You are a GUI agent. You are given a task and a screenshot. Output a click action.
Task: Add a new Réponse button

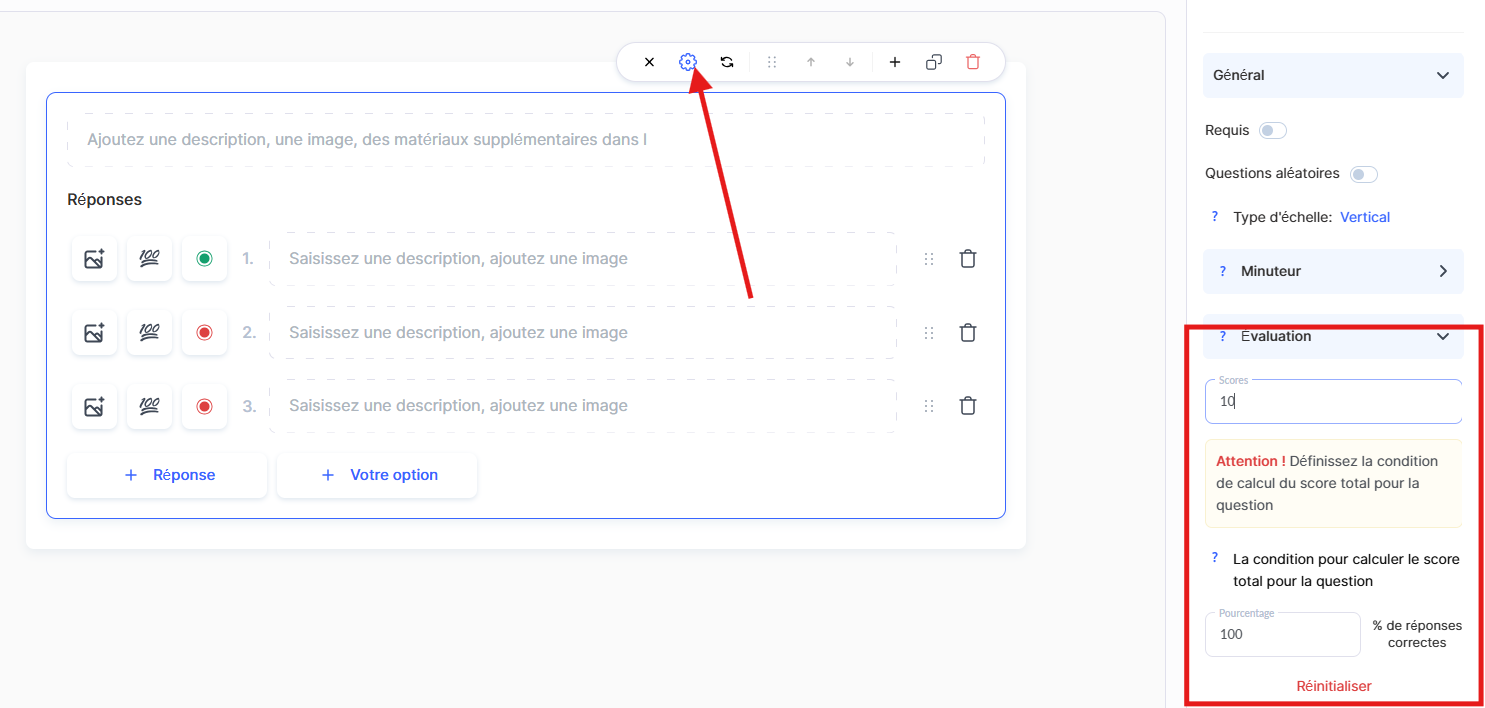pos(167,475)
